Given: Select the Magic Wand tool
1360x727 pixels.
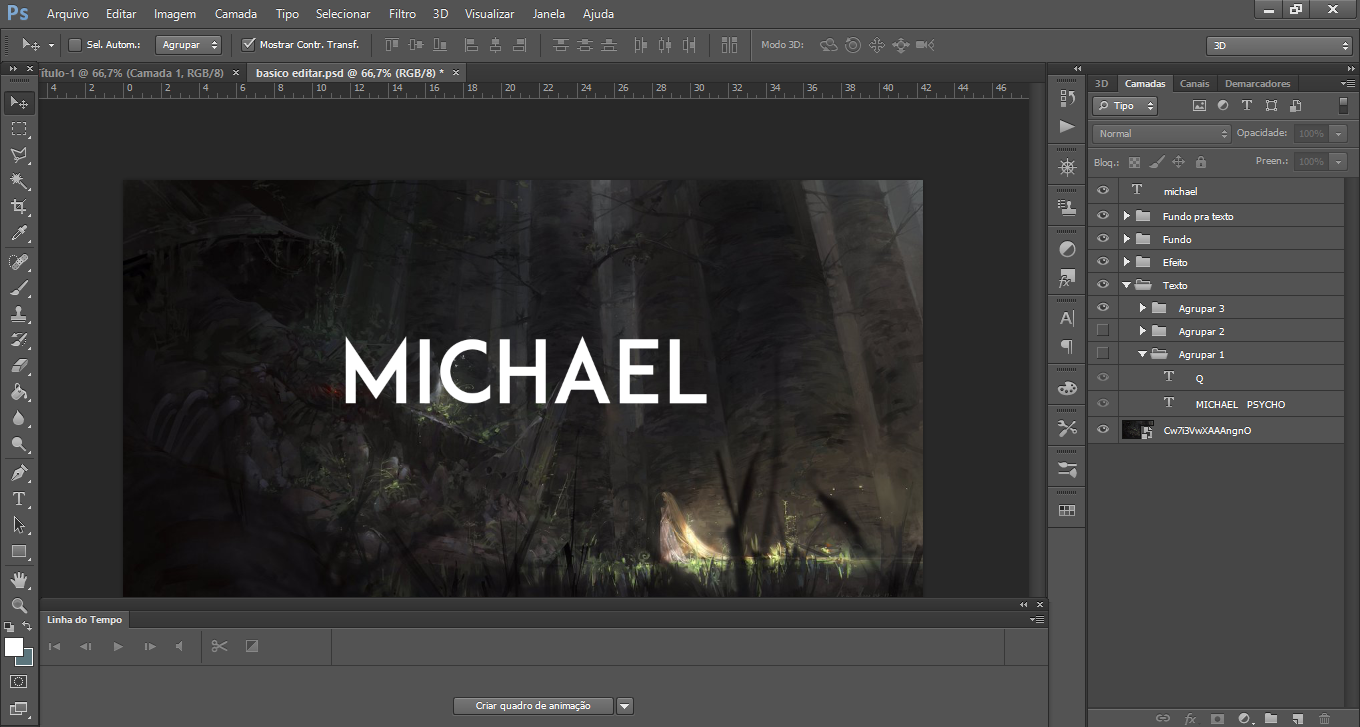Looking at the screenshot, I should pyautogui.click(x=18, y=181).
